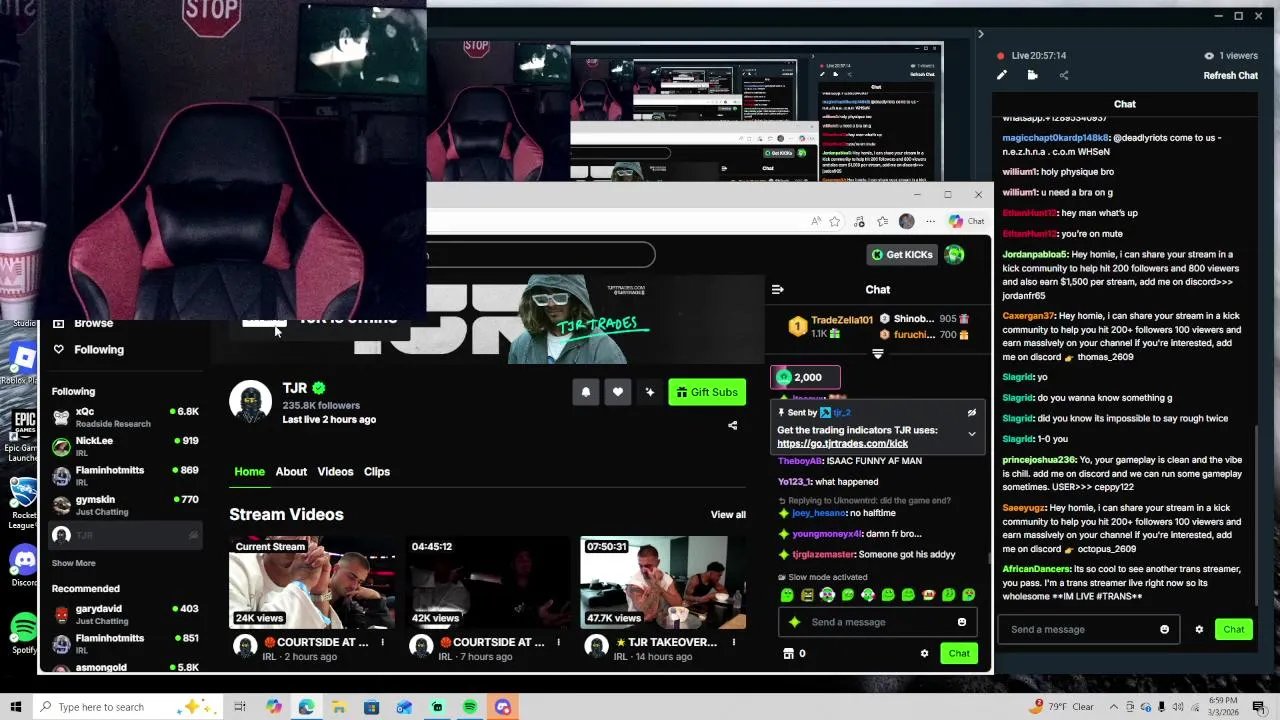Switch to the Clips tab
The image size is (1280, 720).
[x=377, y=472]
